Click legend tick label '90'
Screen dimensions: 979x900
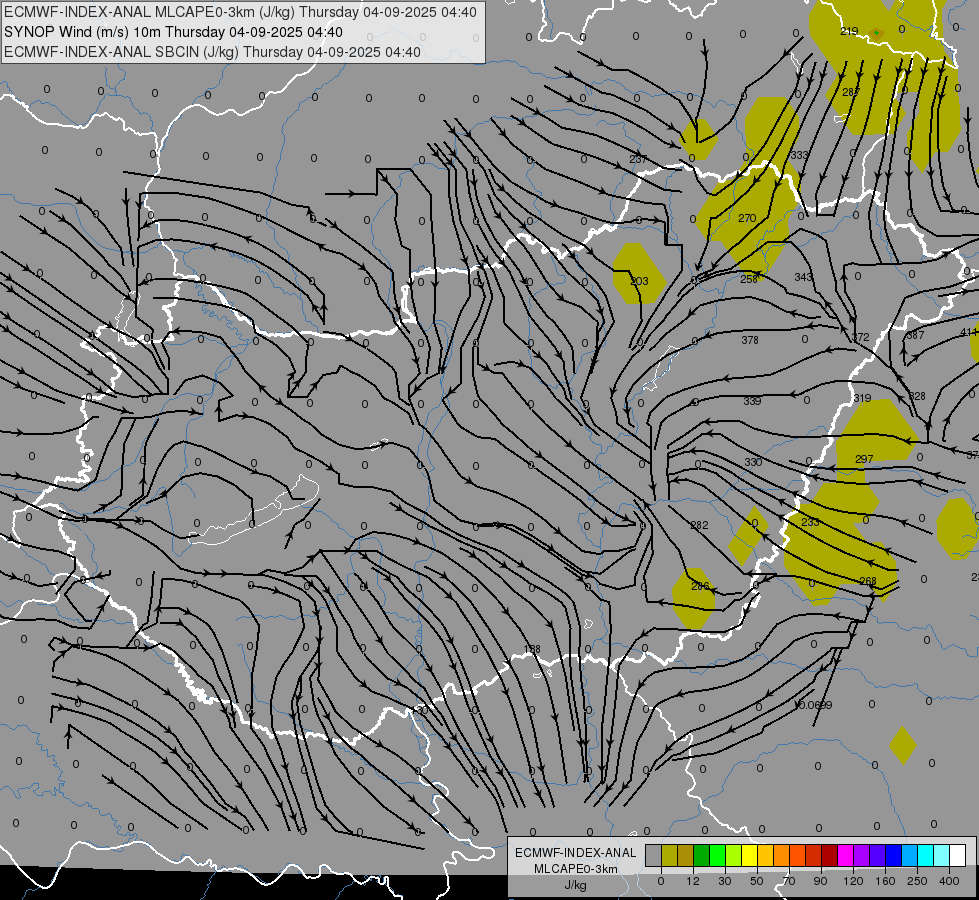pos(820,881)
